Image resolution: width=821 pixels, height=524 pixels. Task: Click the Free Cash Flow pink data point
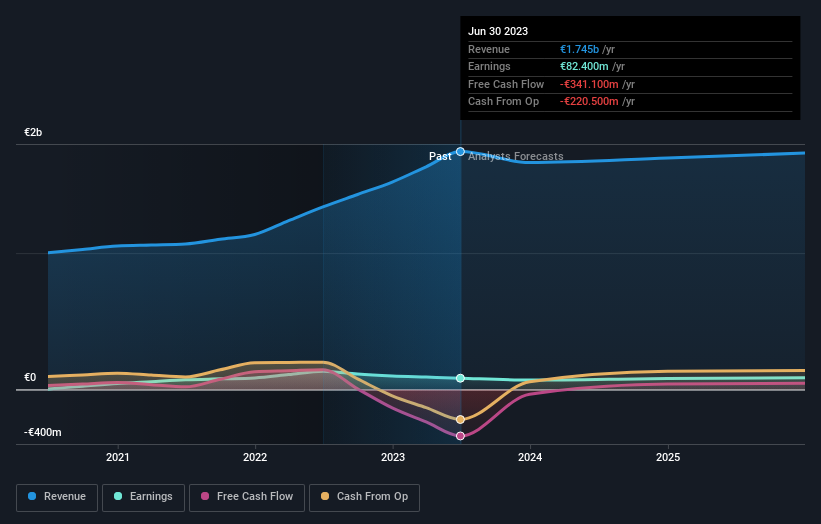pyautogui.click(x=460, y=436)
